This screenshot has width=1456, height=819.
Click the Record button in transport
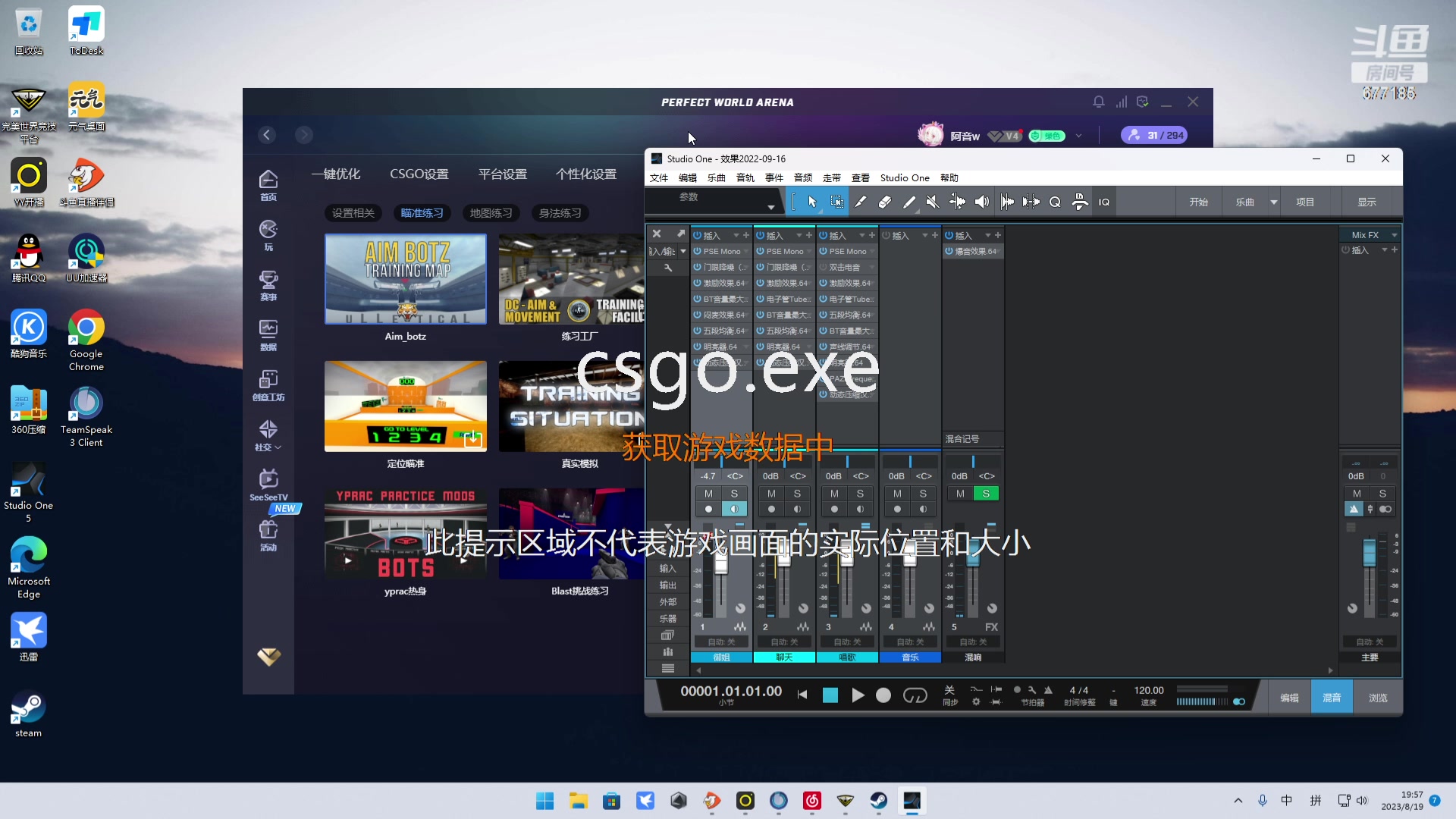[x=883, y=695]
